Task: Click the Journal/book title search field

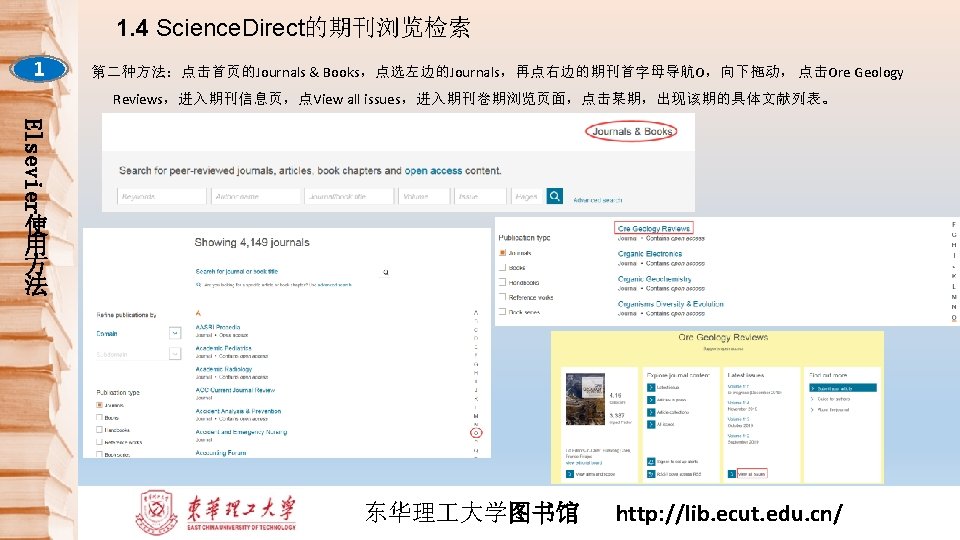Action: point(349,197)
